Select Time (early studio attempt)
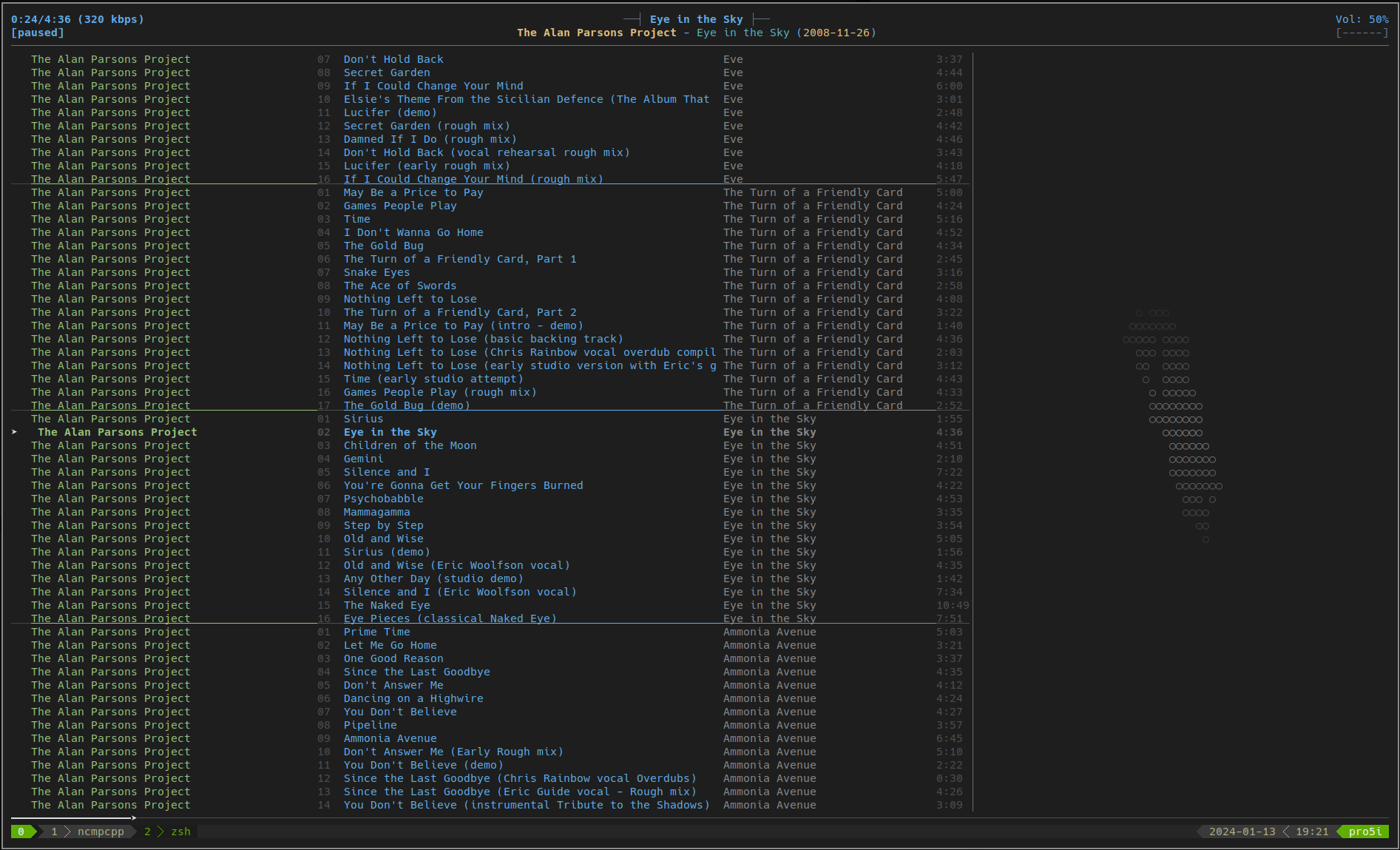The width and height of the screenshot is (1400, 850). click(433, 379)
